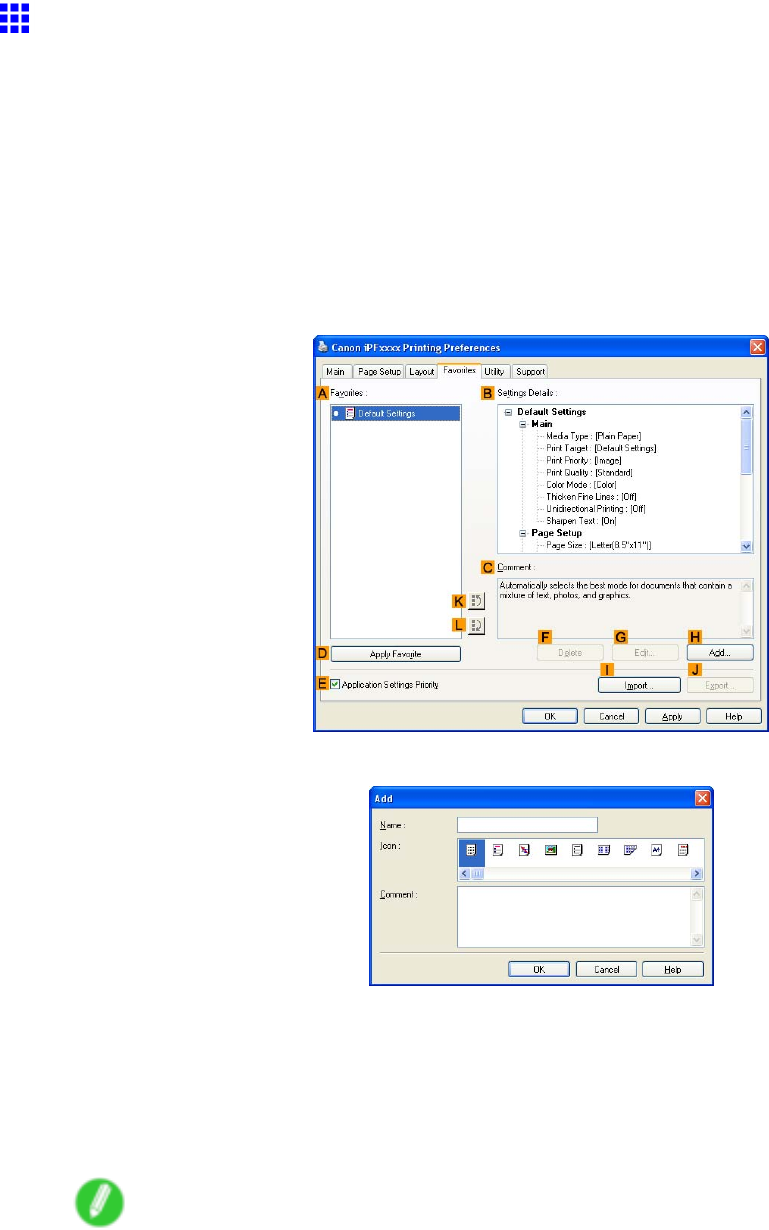Click the Apply Favorite button
This screenshot has height=1230, width=769.
pyautogui.click(x=395, y=653)
